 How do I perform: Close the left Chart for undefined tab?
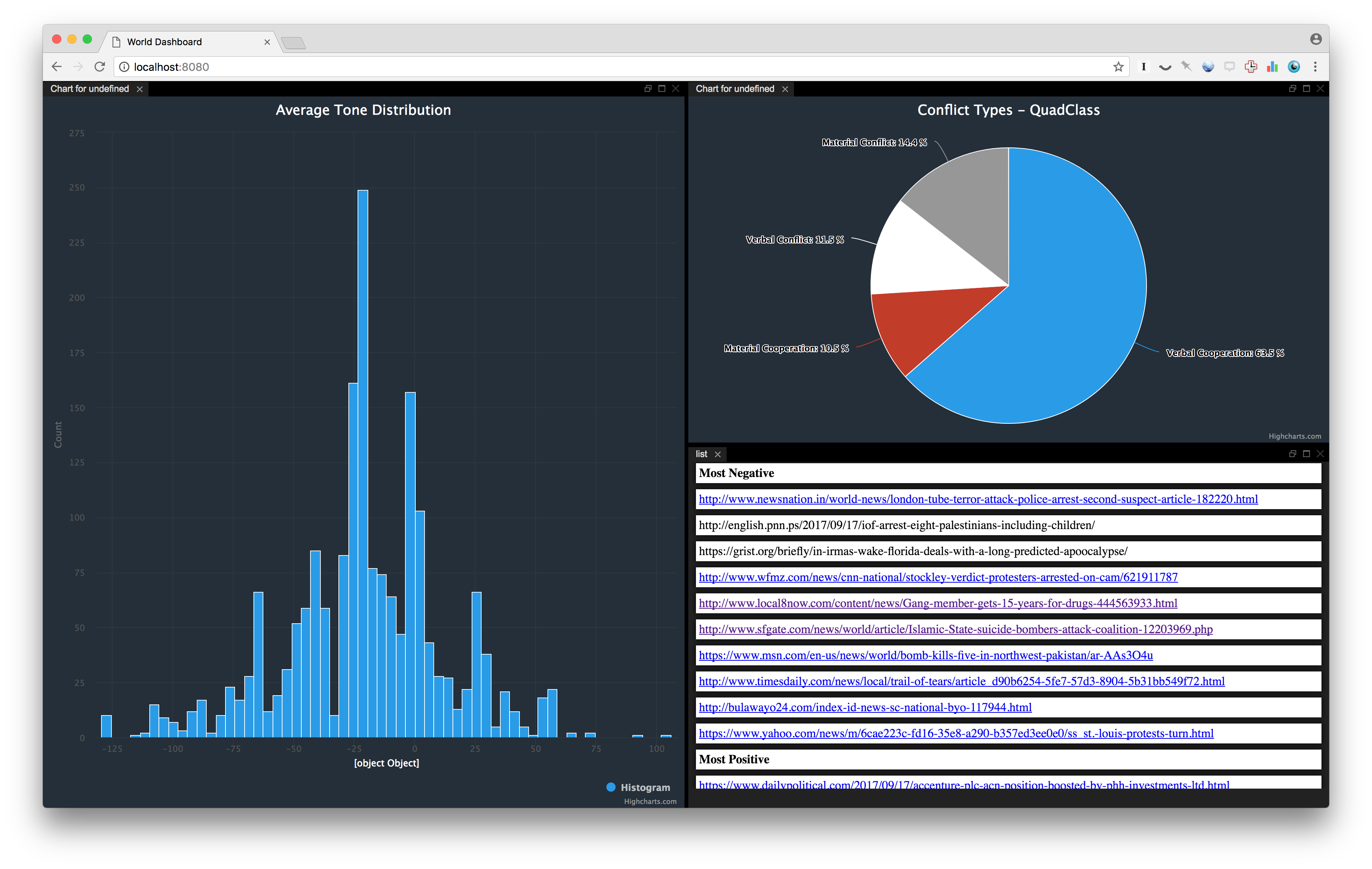point(140,89)
